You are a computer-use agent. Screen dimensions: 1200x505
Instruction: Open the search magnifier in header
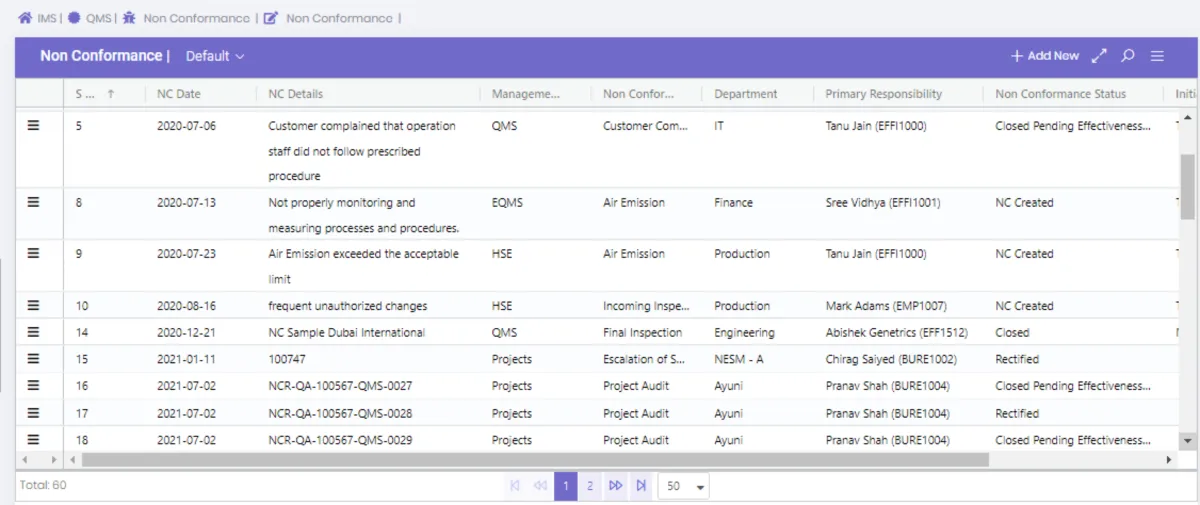[1128, 56]
